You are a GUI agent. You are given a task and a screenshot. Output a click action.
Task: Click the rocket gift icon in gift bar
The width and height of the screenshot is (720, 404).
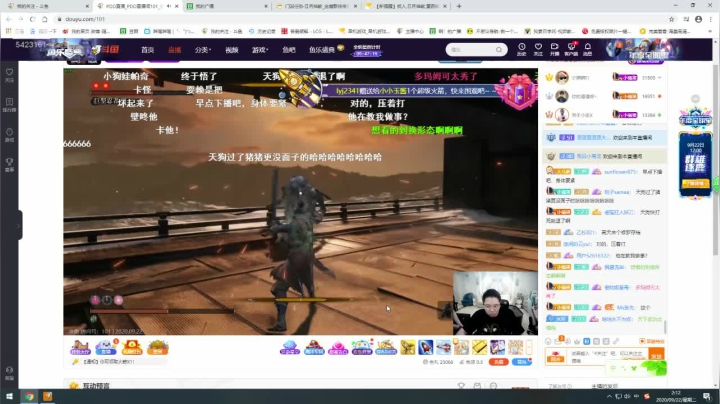426,347
